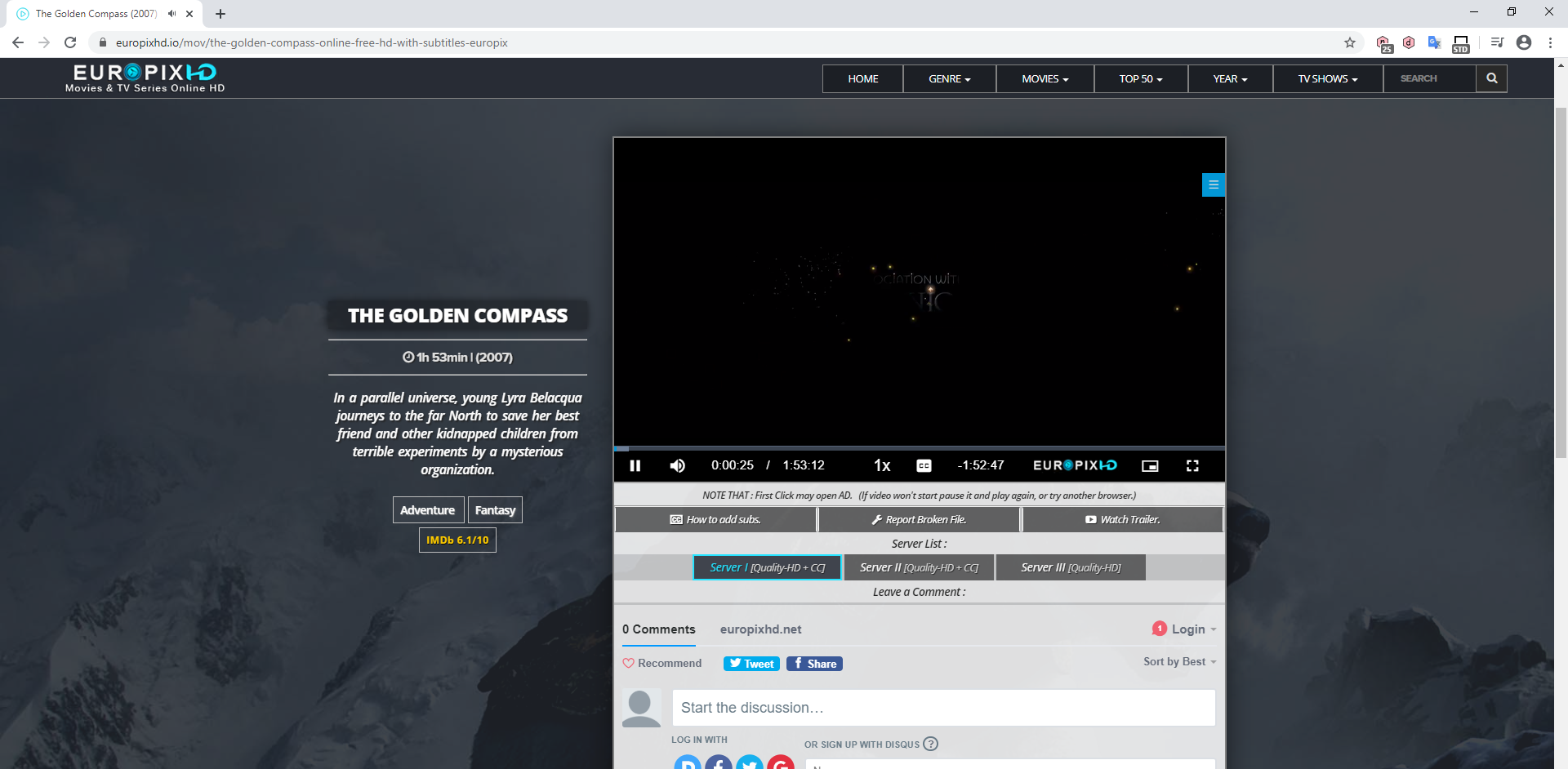Log in to Disqus with Twitter
1568x769 pixels.
pyautogui.click(x=749, y=763)
